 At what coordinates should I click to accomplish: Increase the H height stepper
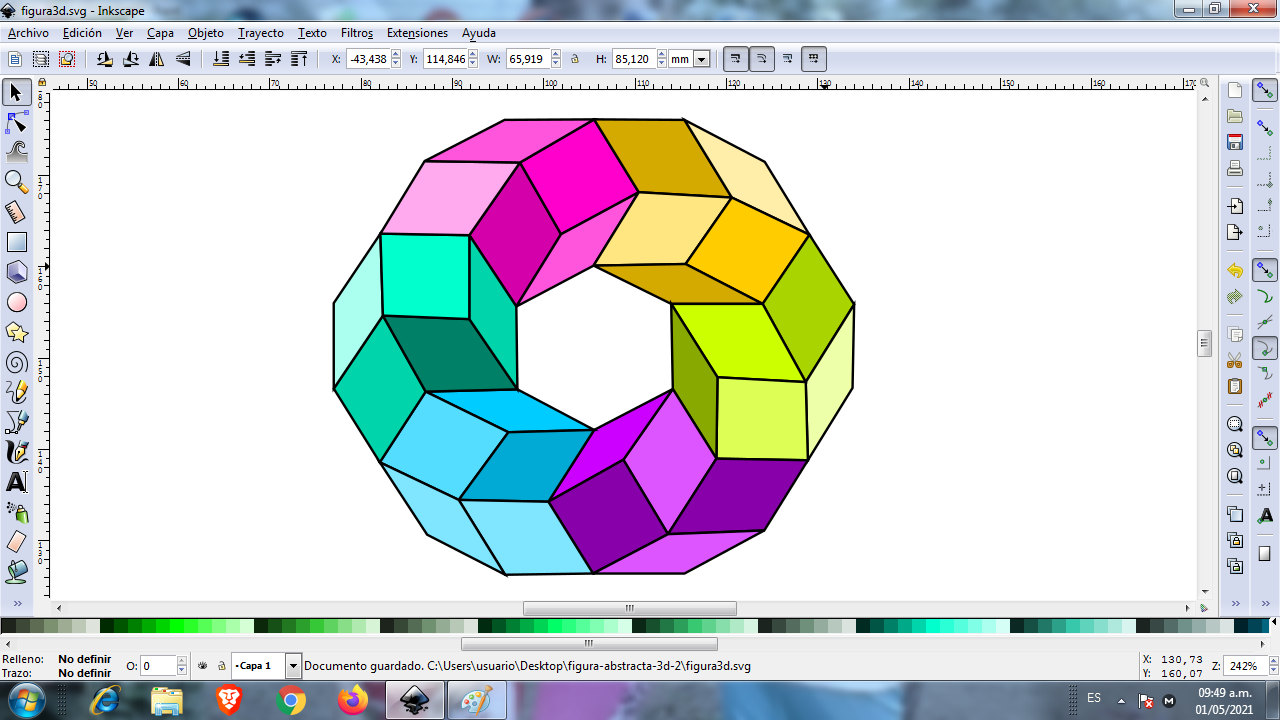tap(661, 55)
